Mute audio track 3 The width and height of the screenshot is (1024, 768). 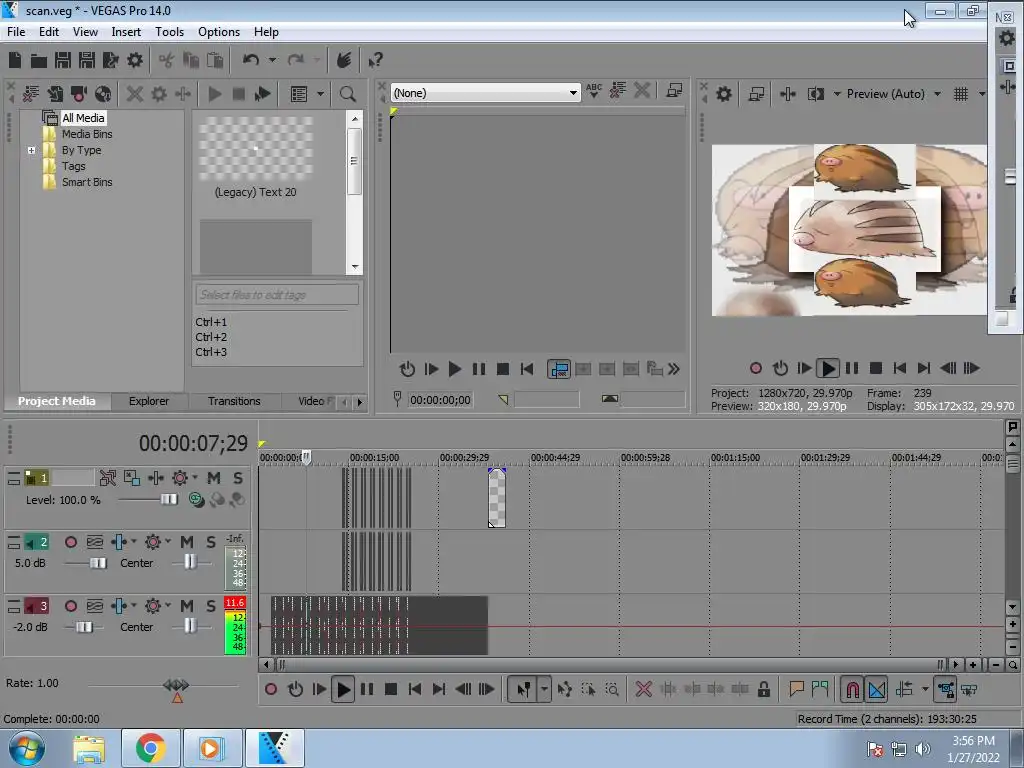point(187,606)
